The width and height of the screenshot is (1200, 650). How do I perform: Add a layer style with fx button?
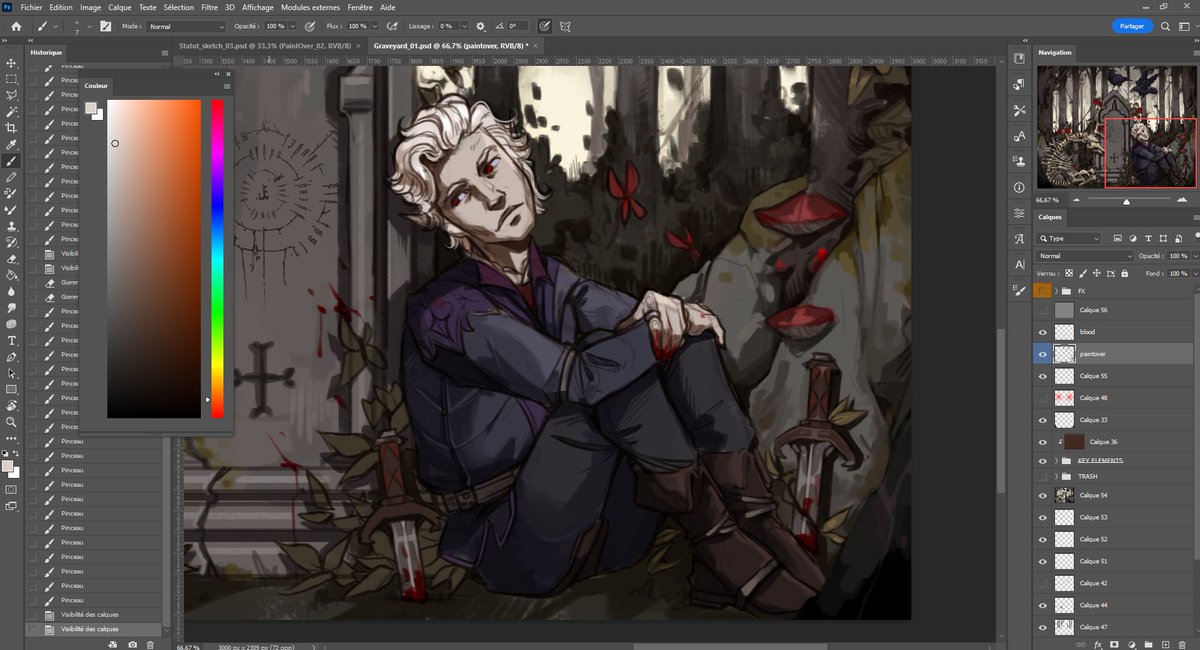coord(1097,644)
